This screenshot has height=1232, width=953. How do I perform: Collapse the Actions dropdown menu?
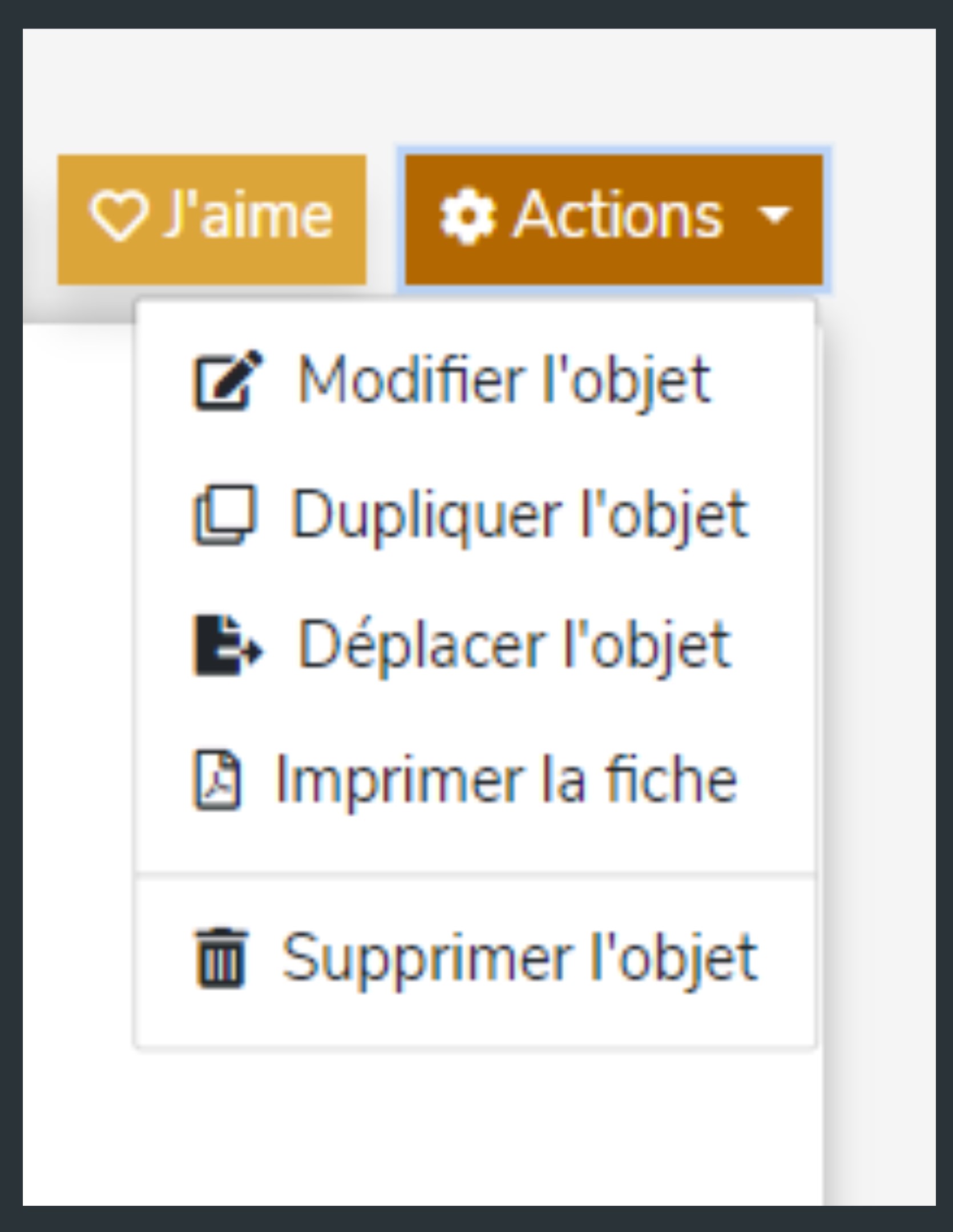click(614, 219)
